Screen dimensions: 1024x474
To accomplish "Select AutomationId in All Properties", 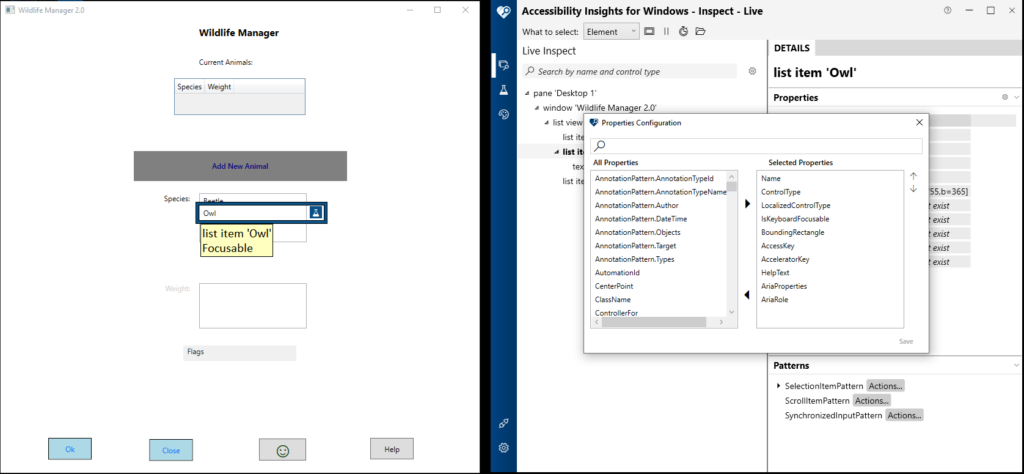I will [617, 272].
